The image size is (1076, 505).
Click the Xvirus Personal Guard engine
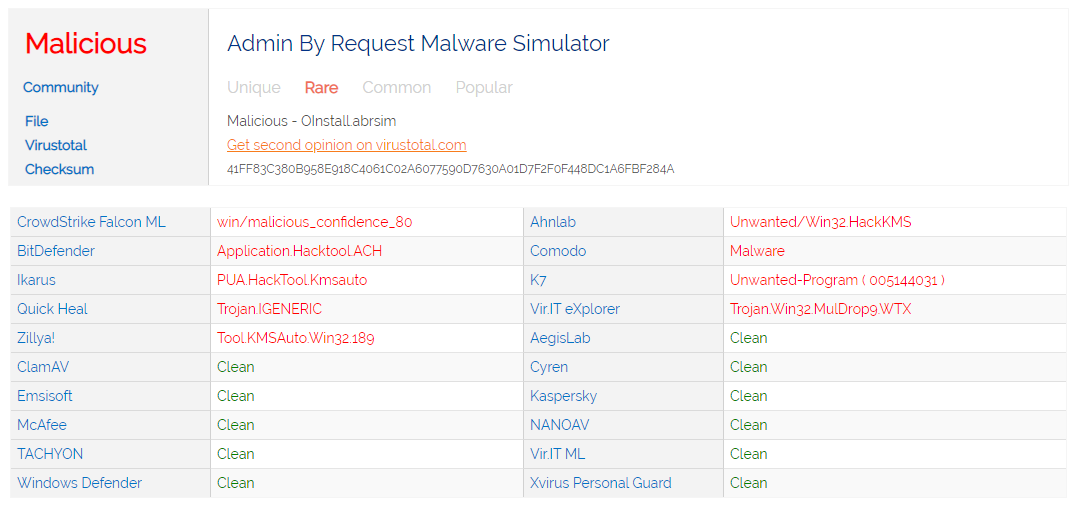coord(600,483)
